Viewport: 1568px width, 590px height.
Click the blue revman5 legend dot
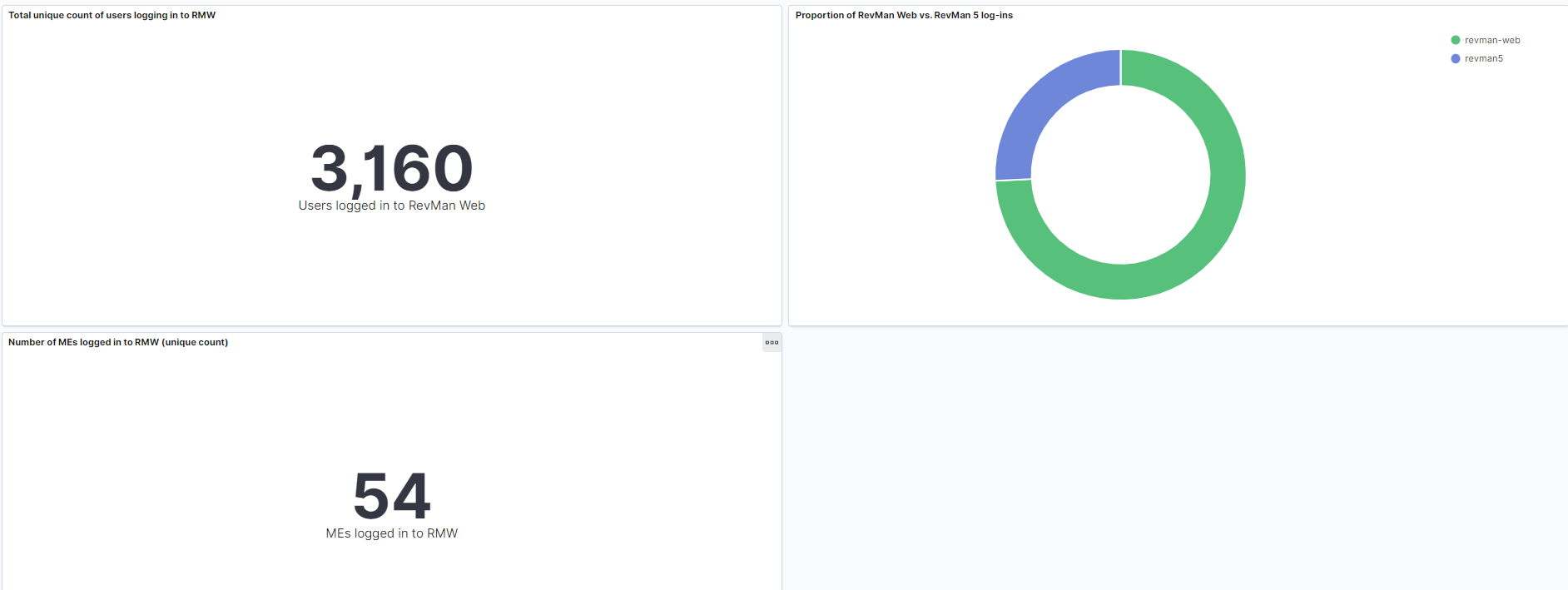[x=1455, y=58]
